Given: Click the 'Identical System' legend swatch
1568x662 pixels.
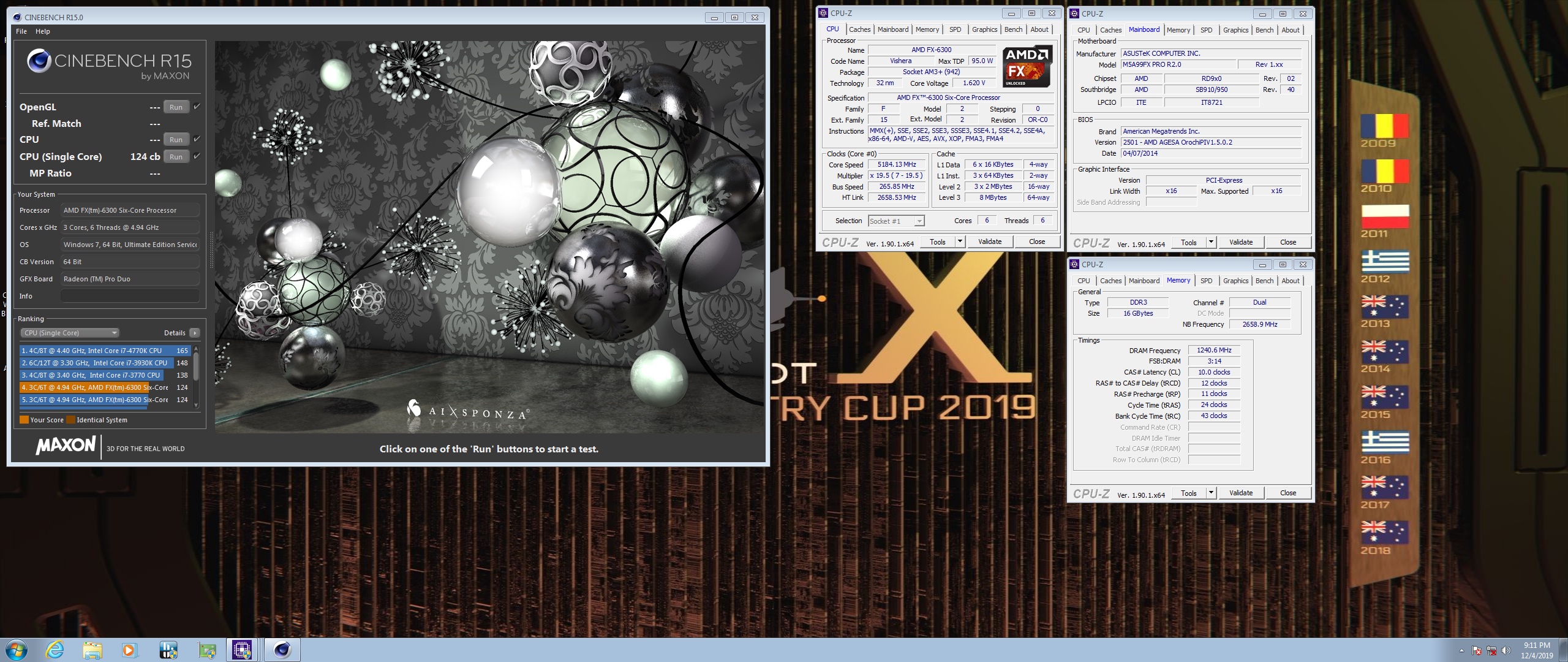Looking at the screenshot, I should click(x=70, y=420).
